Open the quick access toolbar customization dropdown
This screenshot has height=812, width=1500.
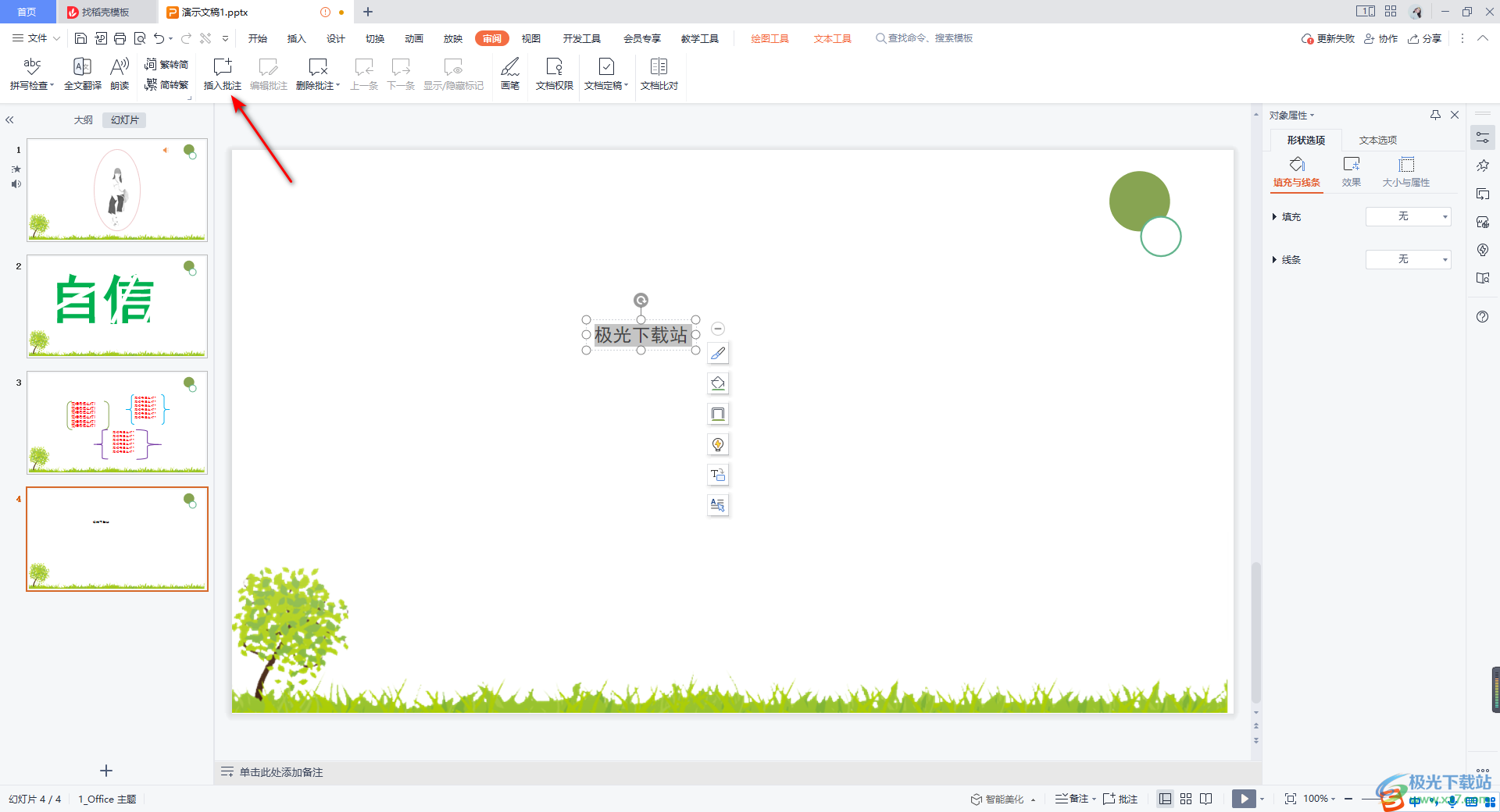(x=226, y=38)
